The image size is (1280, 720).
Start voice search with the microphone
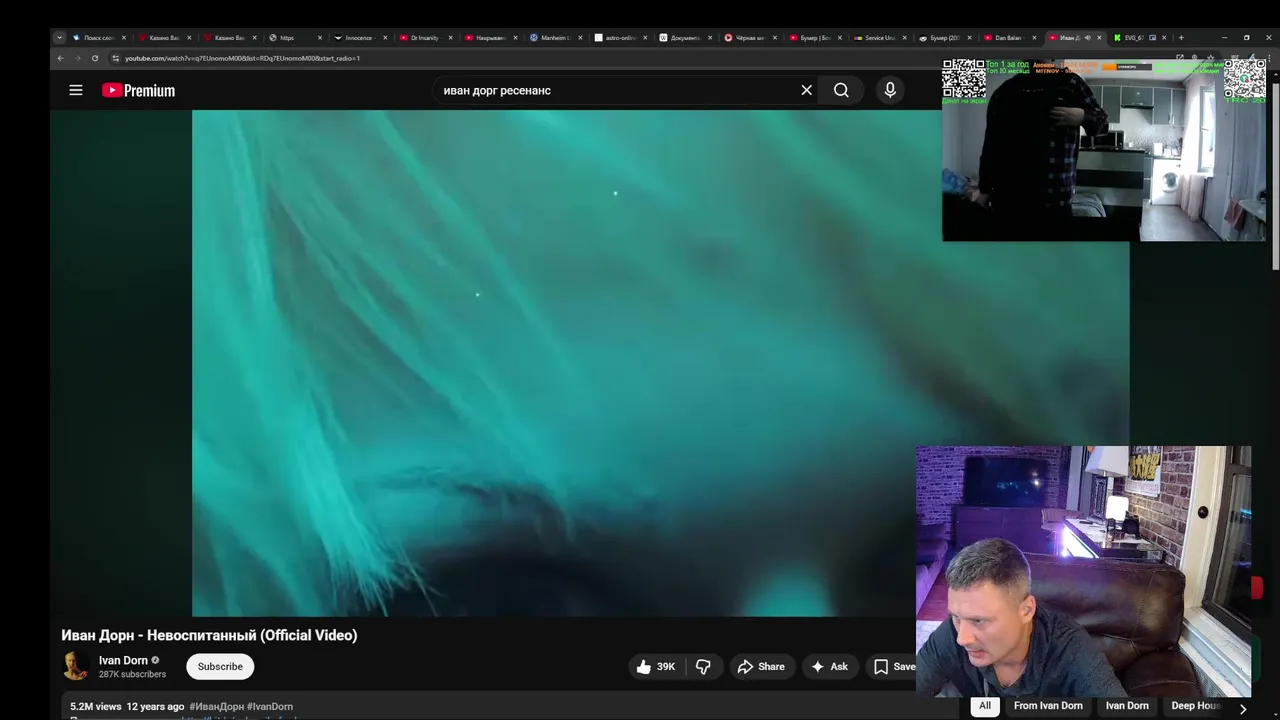pos(890,90)
